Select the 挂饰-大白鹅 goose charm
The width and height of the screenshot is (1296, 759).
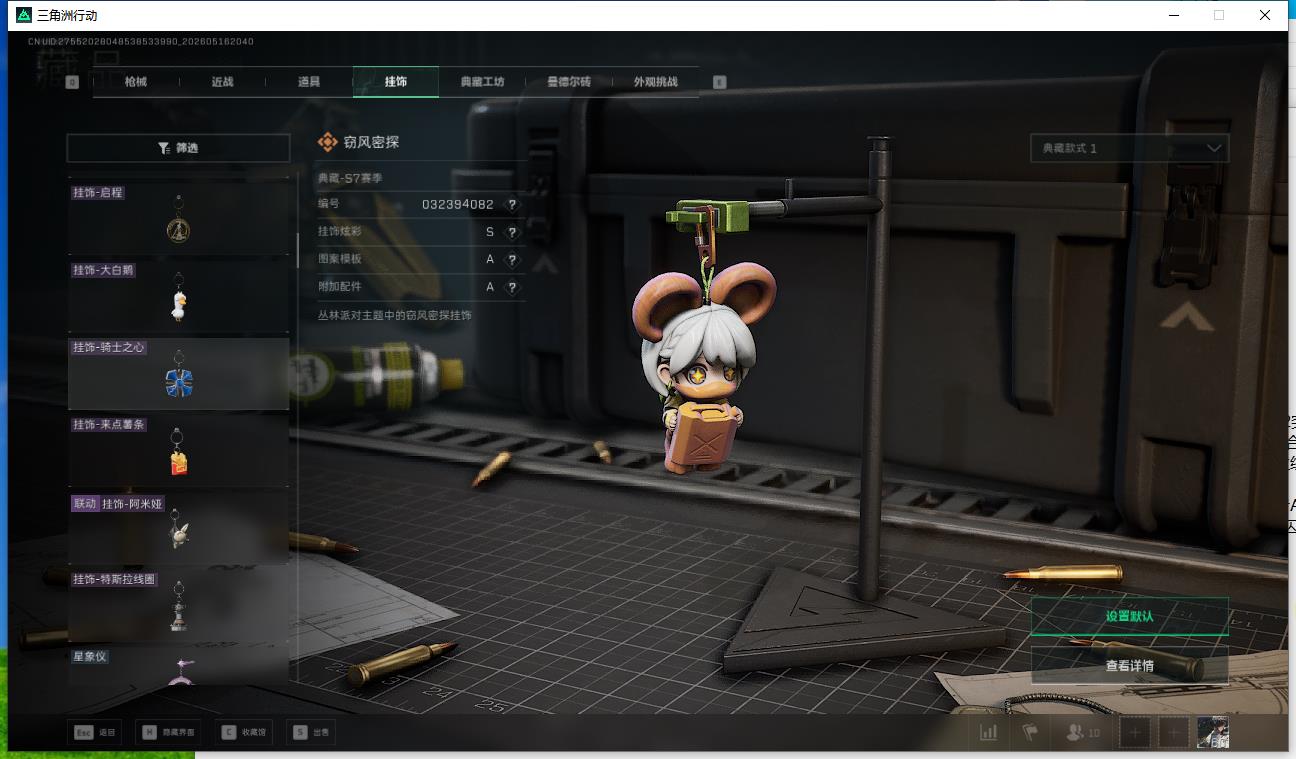click(x=179, y=296)
